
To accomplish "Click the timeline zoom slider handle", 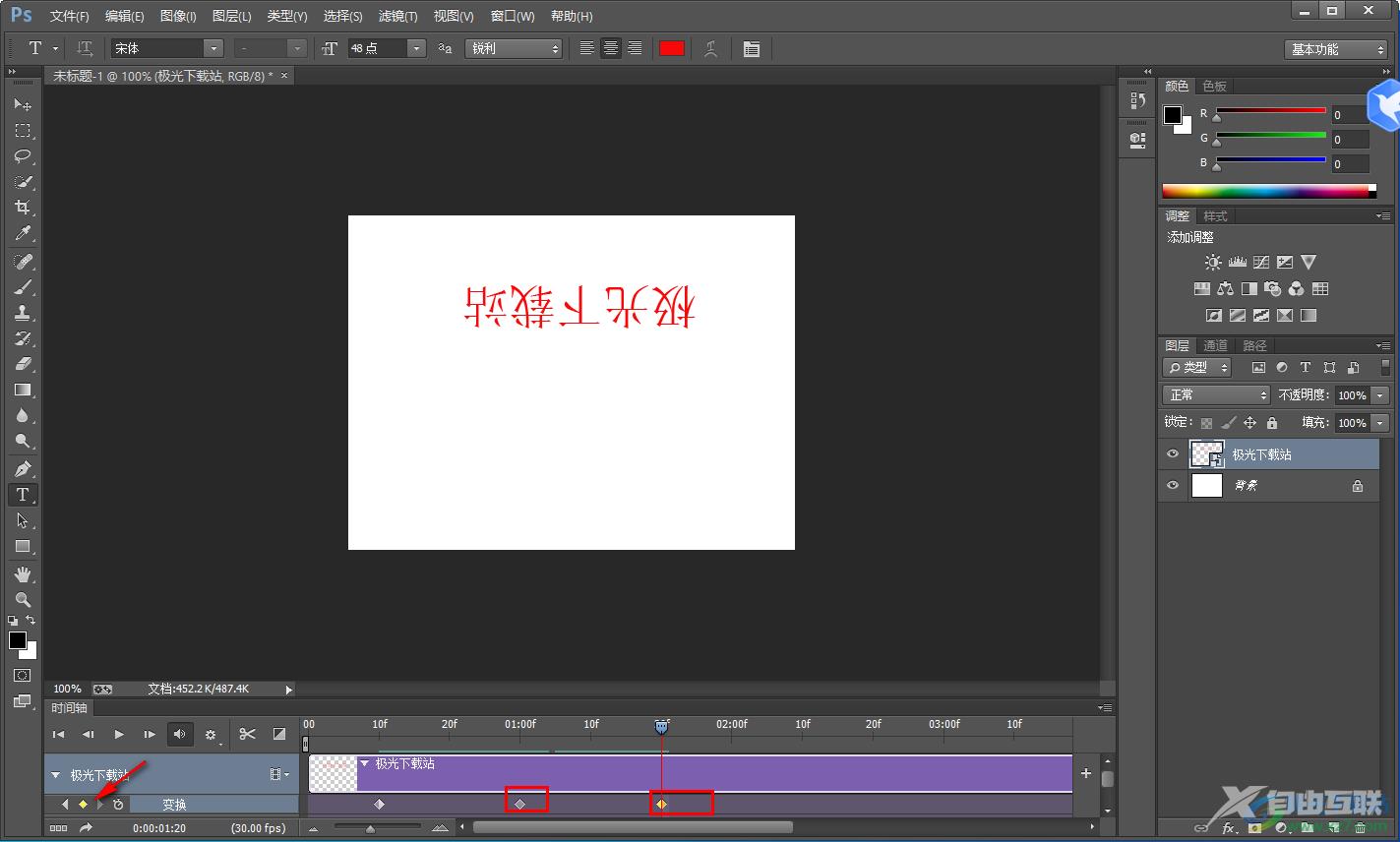I will click(x=370, y=829).
